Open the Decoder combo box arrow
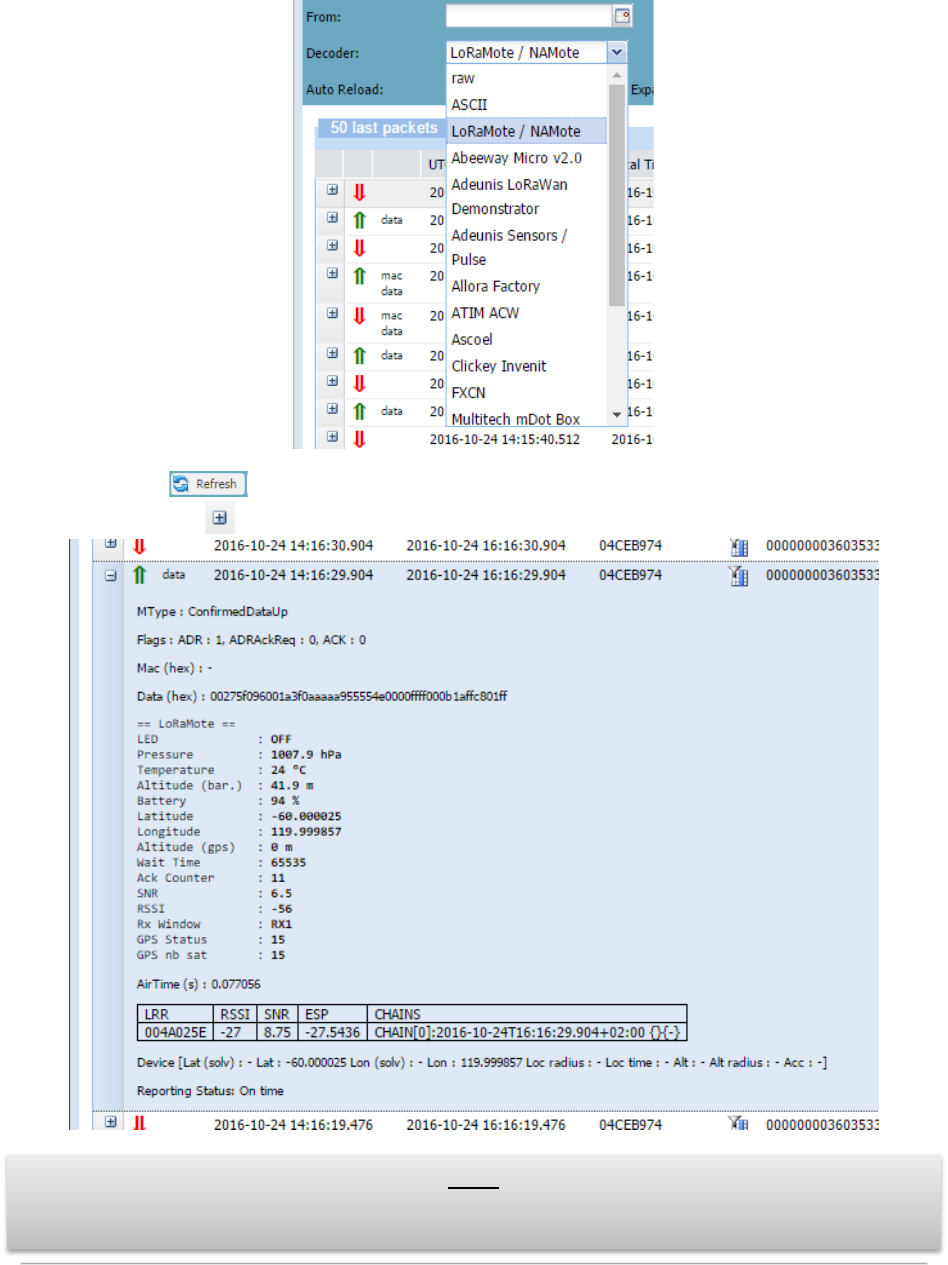The height and width of the screenshot is (1265, 948). coord(617,53)
